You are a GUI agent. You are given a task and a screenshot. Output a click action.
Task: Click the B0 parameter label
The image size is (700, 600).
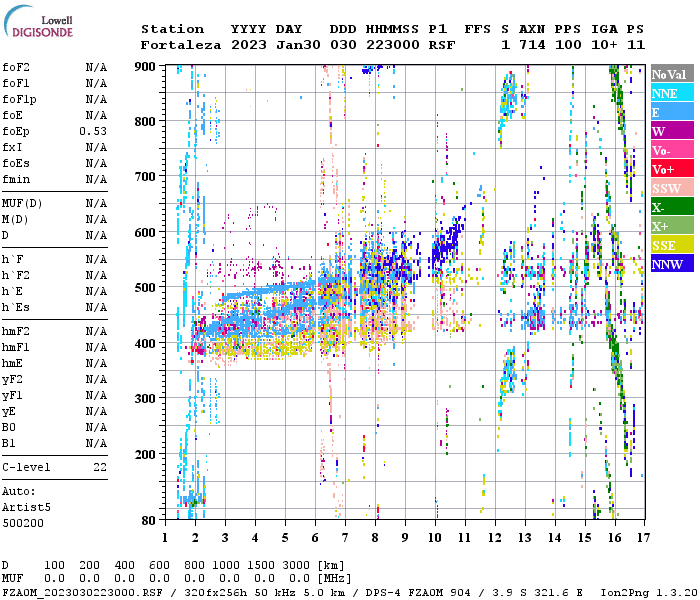[8, 427]
